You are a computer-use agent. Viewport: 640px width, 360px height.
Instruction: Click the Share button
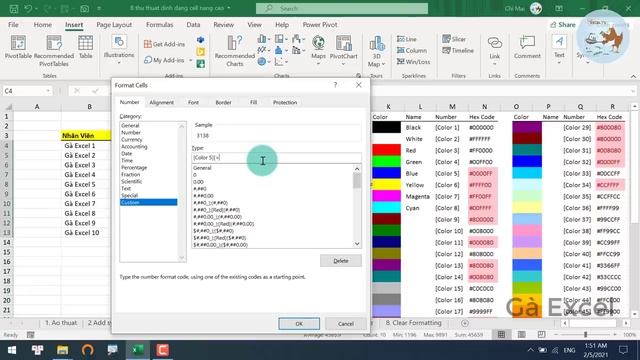pyautogui.click(x=562, y=24)
